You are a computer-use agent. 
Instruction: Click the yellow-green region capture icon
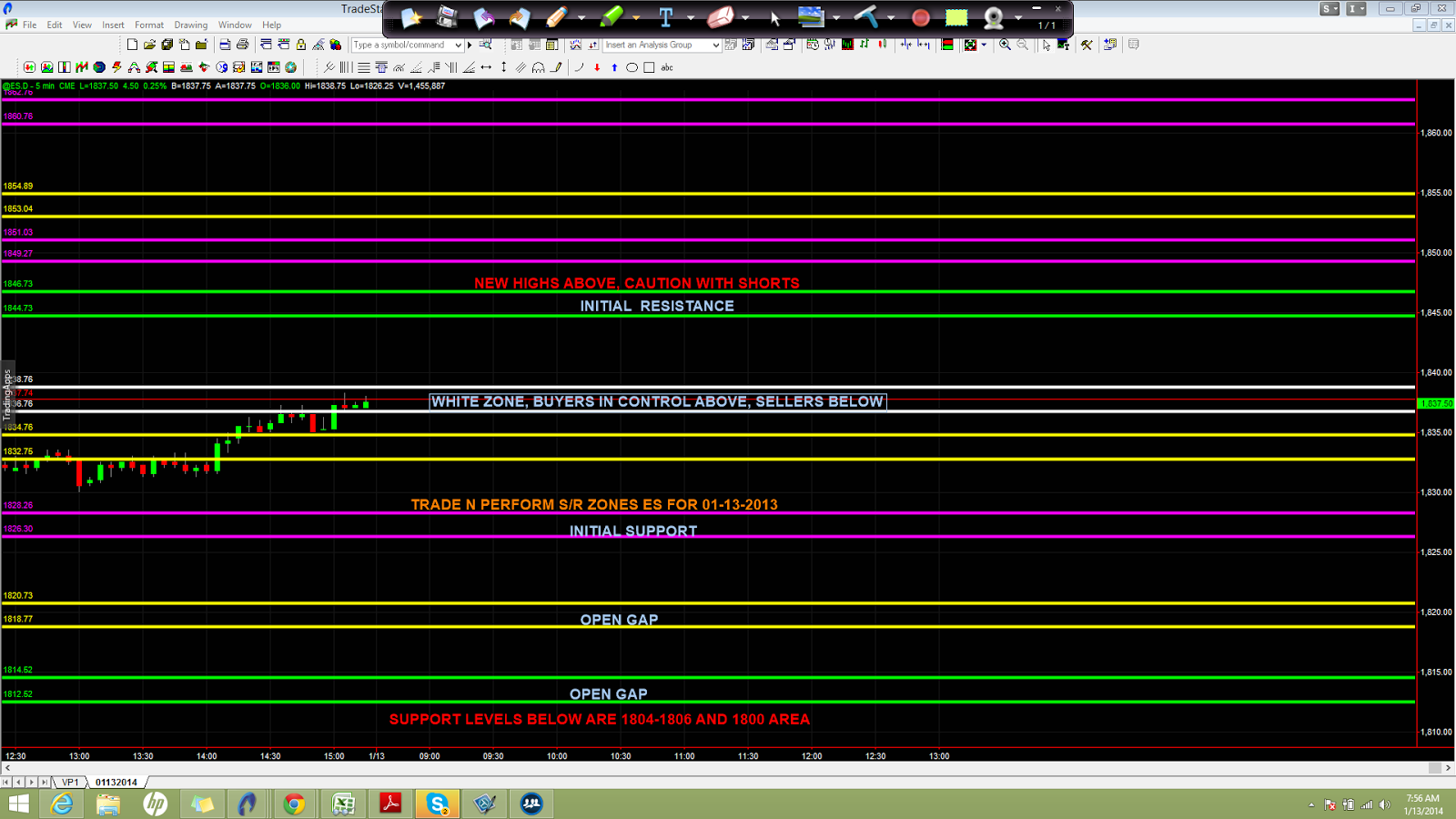pos(956,17)
